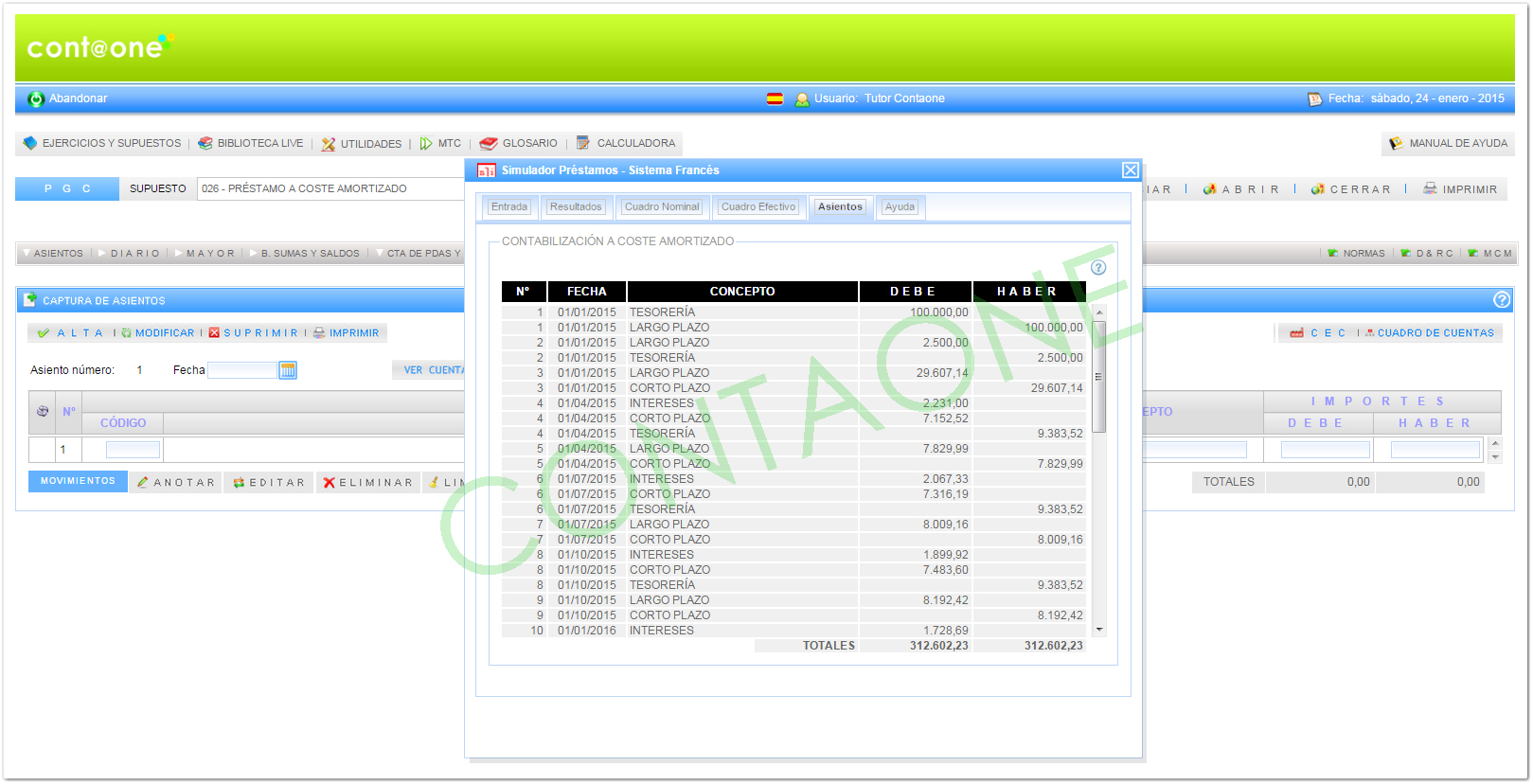Viewport: 1533px width, 784px height.
Task: Open M C M link
Action: 1489,254
